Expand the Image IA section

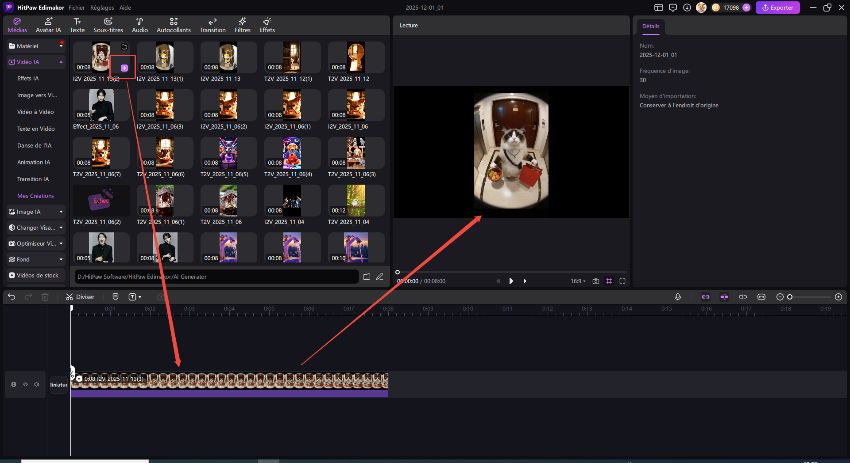point(62,212)
